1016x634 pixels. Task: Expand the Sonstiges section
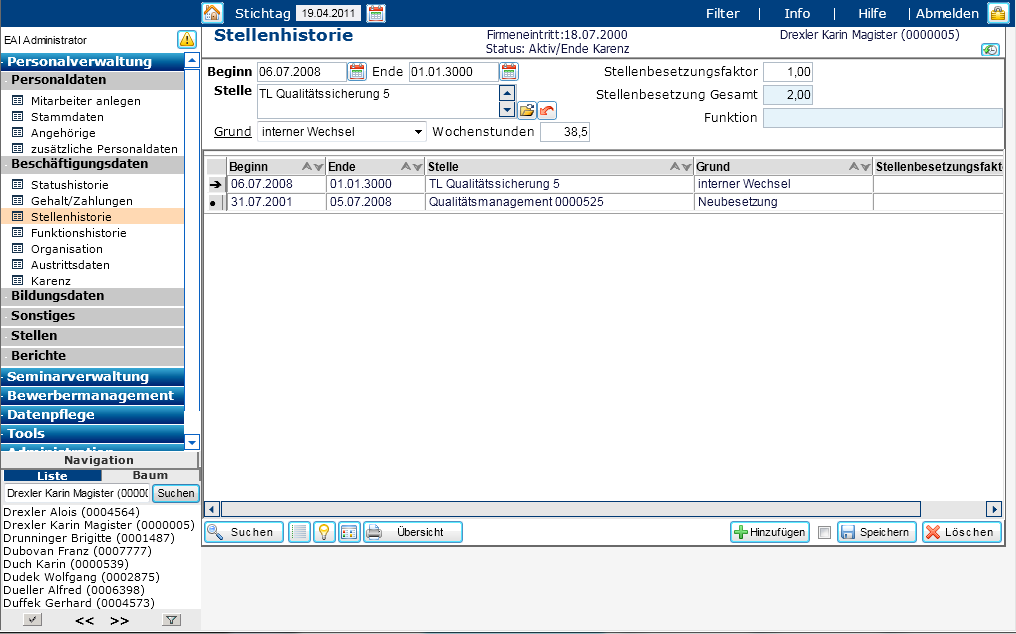(x=93, y=316)
